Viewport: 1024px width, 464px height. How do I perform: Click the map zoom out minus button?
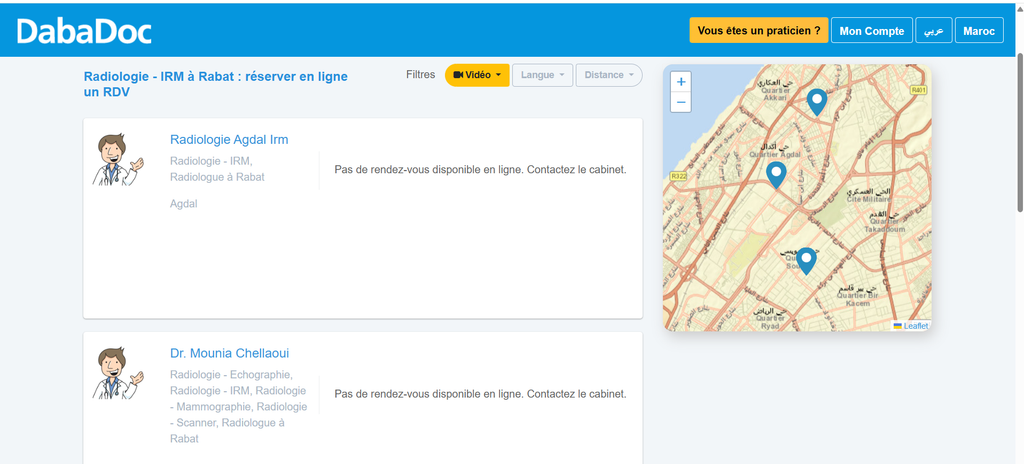click(x=680, y=103)
